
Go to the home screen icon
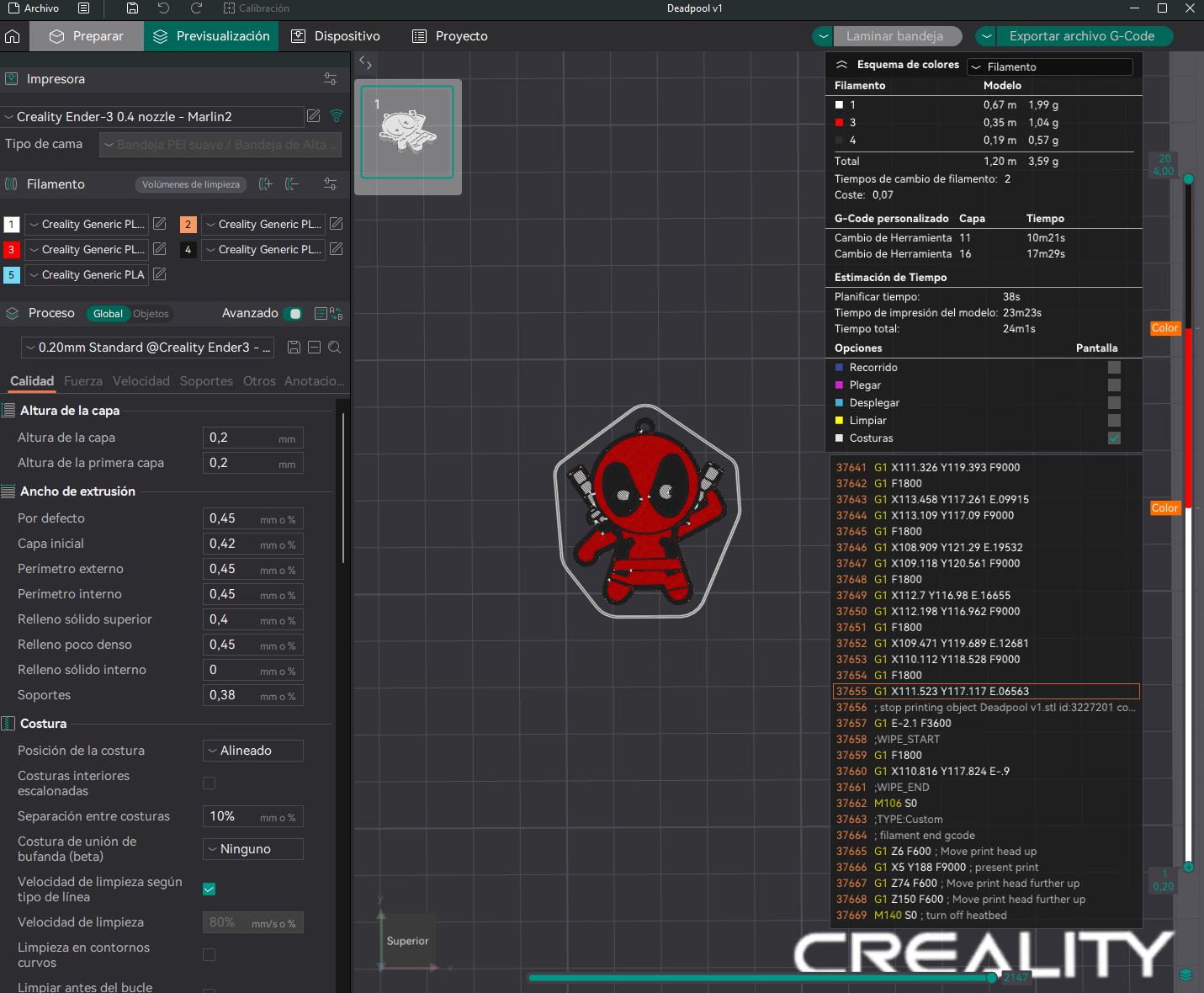pos(12,36)
